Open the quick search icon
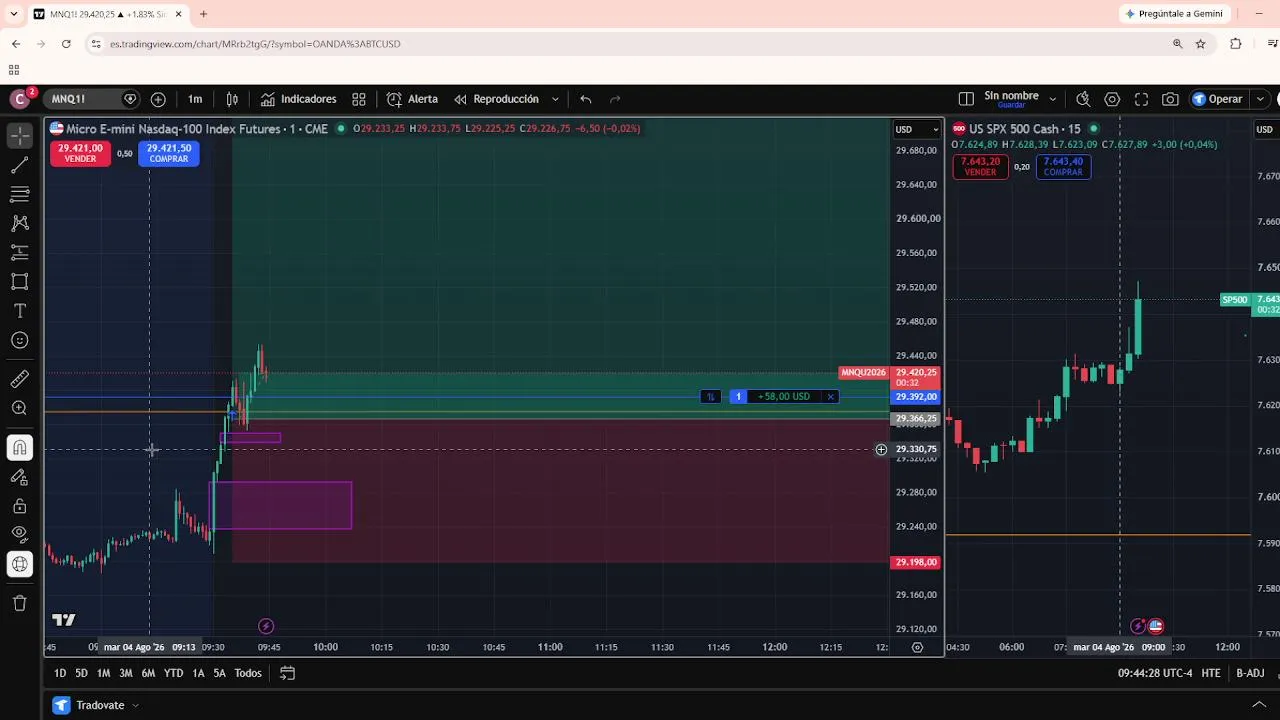The width and height of the screenshot is (1280, 720). click(1083, 99)
